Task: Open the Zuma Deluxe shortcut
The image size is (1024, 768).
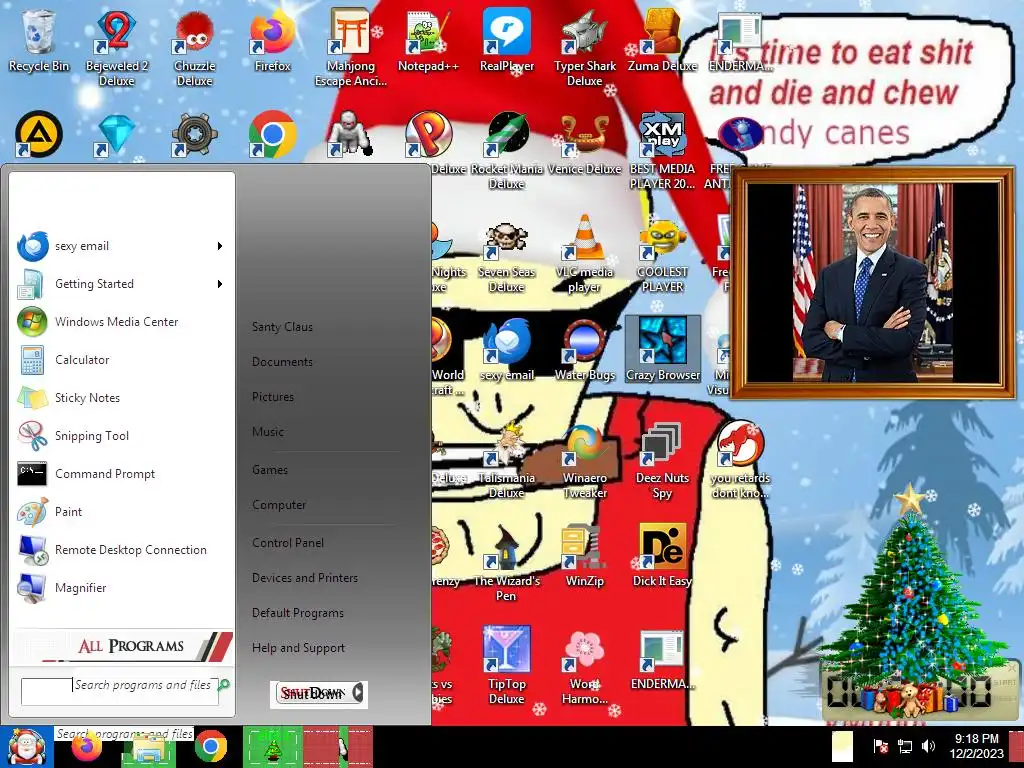Action: point(662,40)
